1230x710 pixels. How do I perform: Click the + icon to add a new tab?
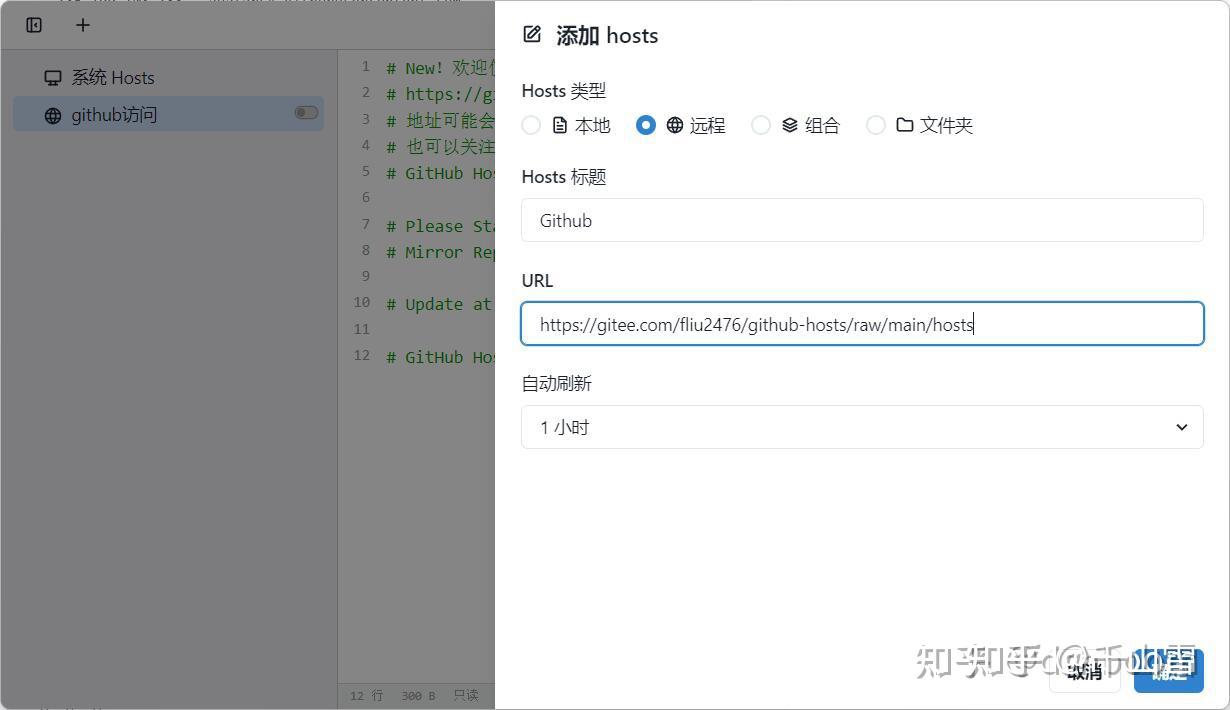pos(82,24)
